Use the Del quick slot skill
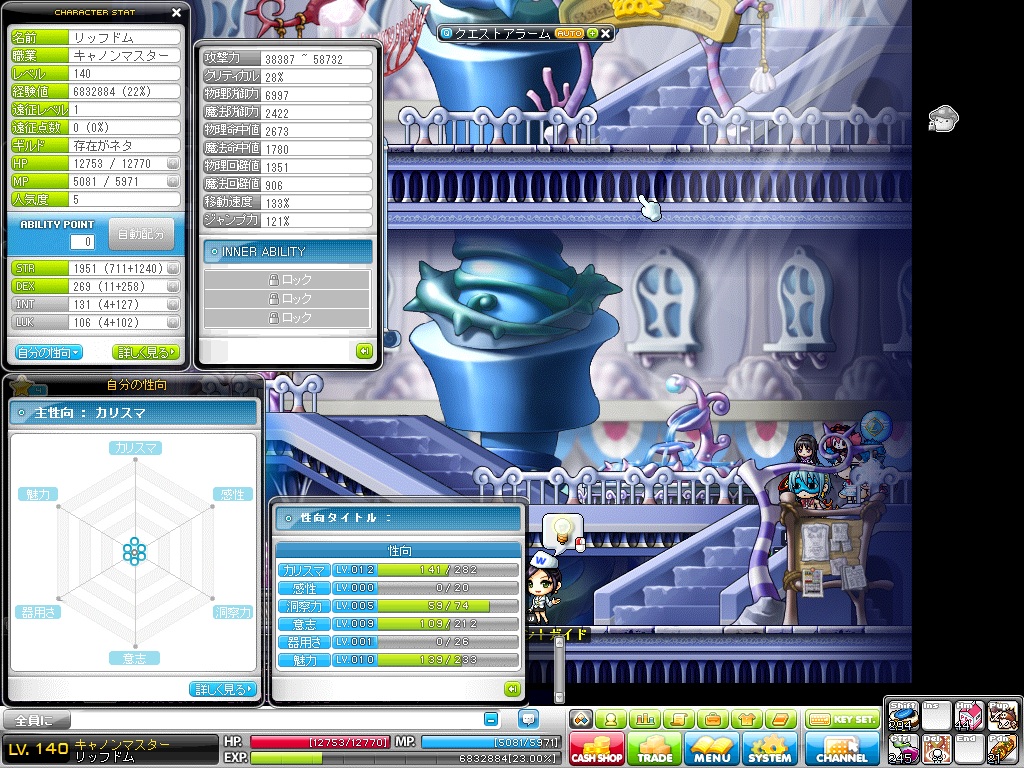The height and width of the screenshot is (768, 1024). [x=936, y=748]
